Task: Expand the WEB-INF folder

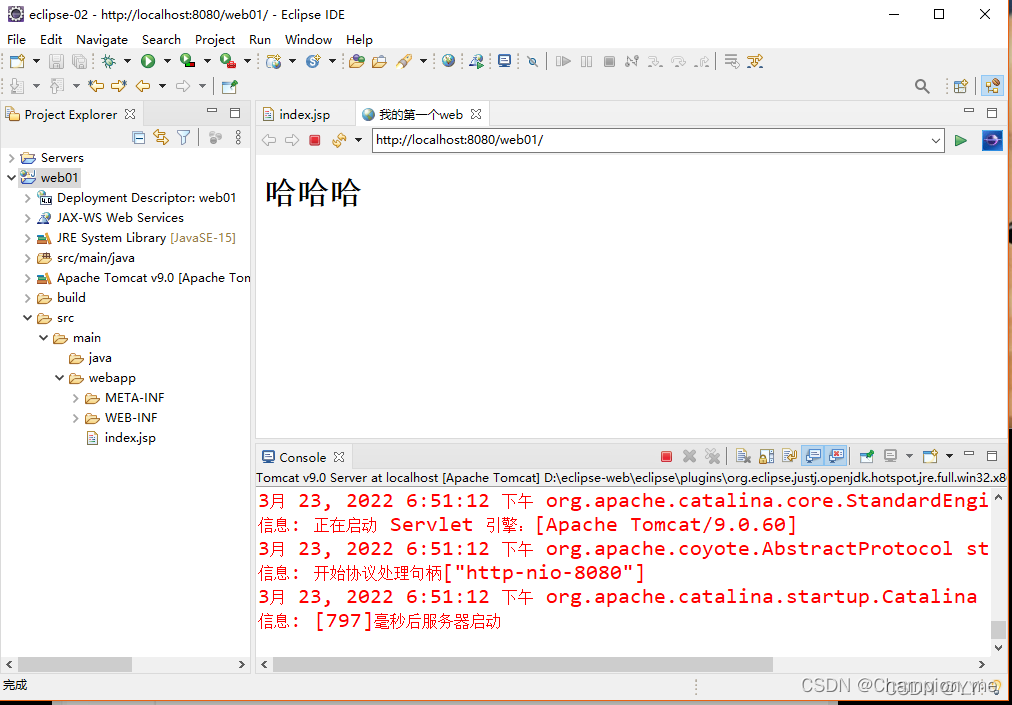Action: coord(76,418)
